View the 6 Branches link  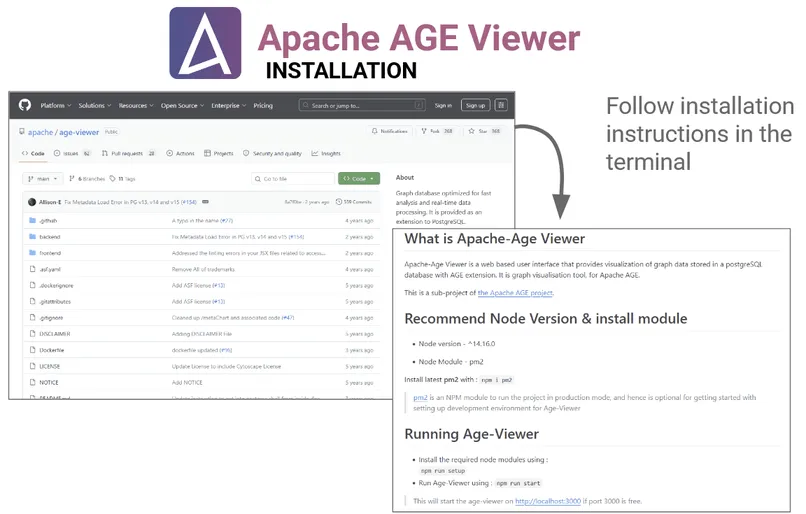(87, 179)
